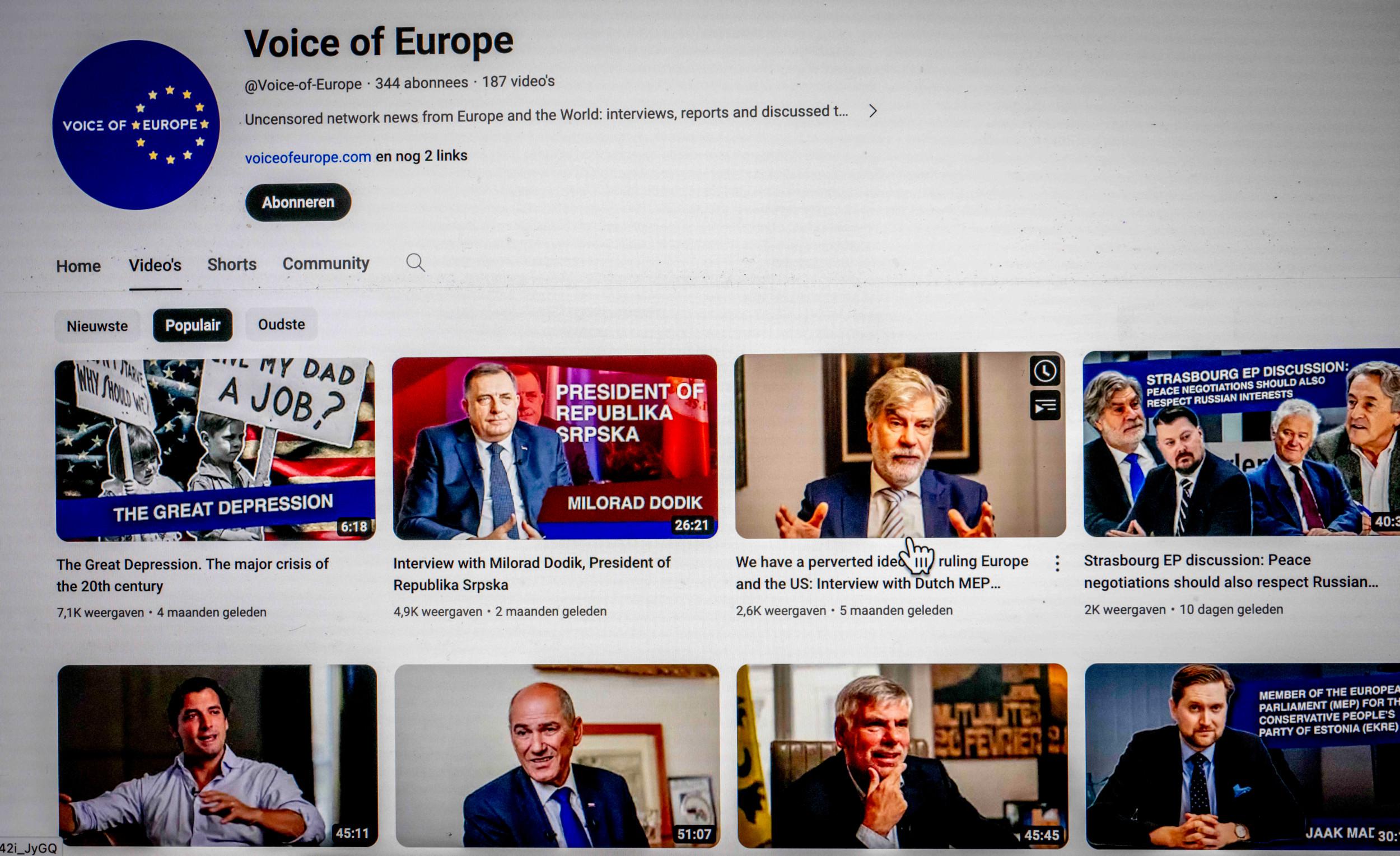
Task: Click '344 abonnees' subscriber count
Action: [x=422, y=83]
